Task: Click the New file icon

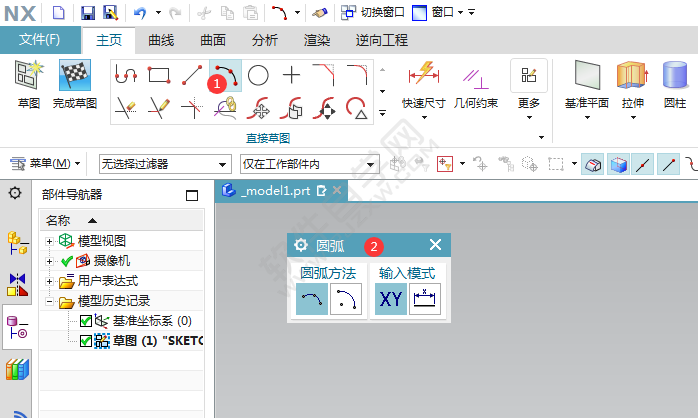Action: tap(58, 12)
